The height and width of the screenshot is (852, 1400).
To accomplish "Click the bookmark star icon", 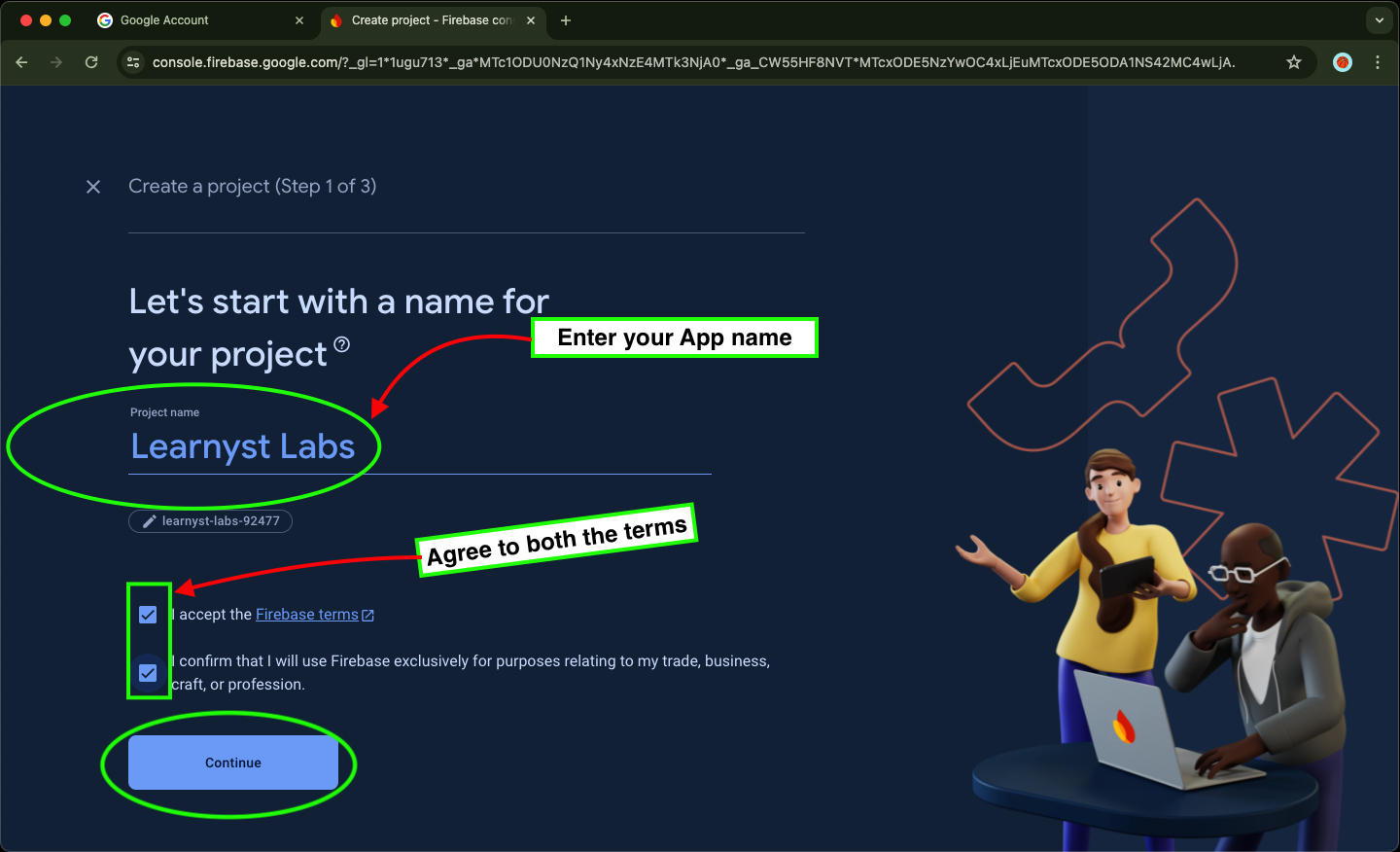I will 1293,62.
